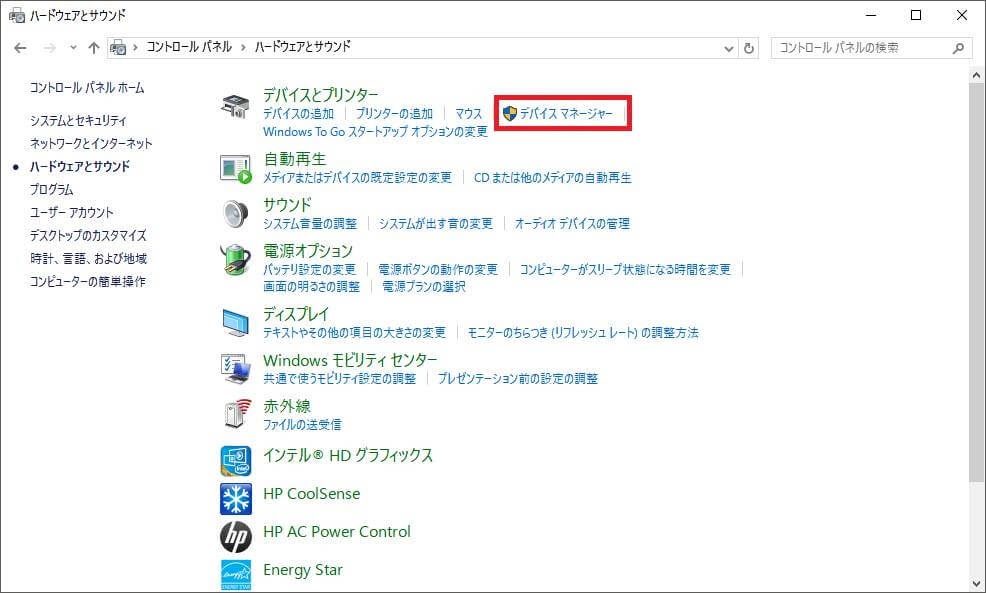The width and height of the screenshot is (986, 593).
Task: Click the サウンド speaker icon
Action: click(236, 214)
